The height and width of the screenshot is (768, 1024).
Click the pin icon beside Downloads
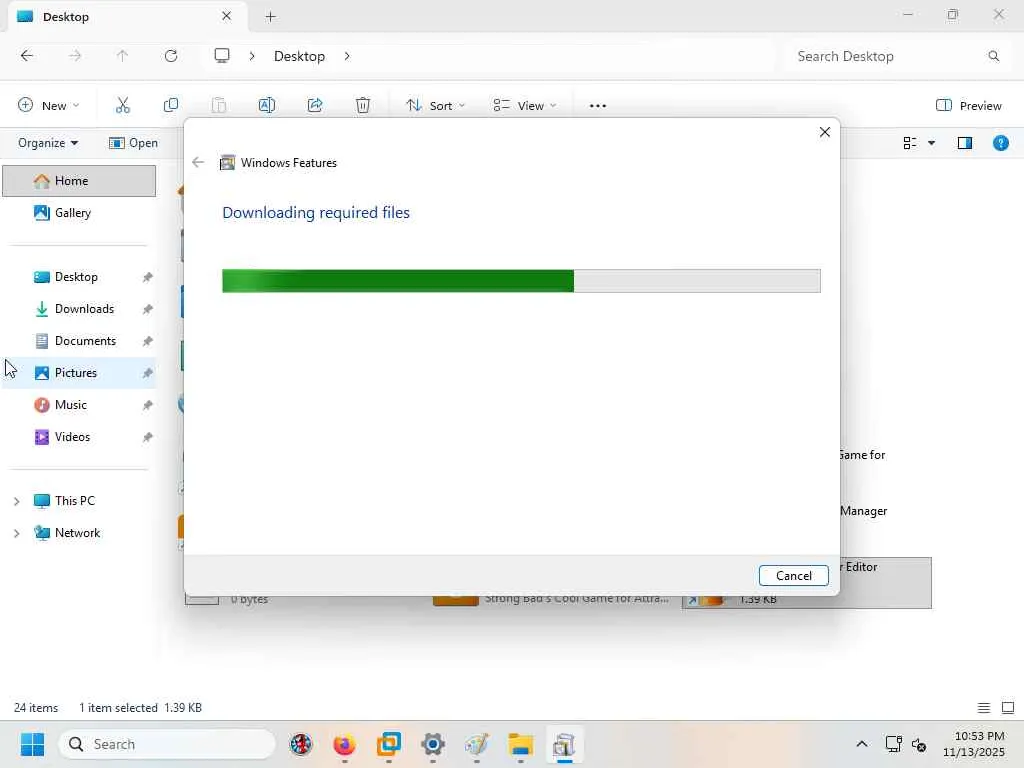click(x=148, y=309)
